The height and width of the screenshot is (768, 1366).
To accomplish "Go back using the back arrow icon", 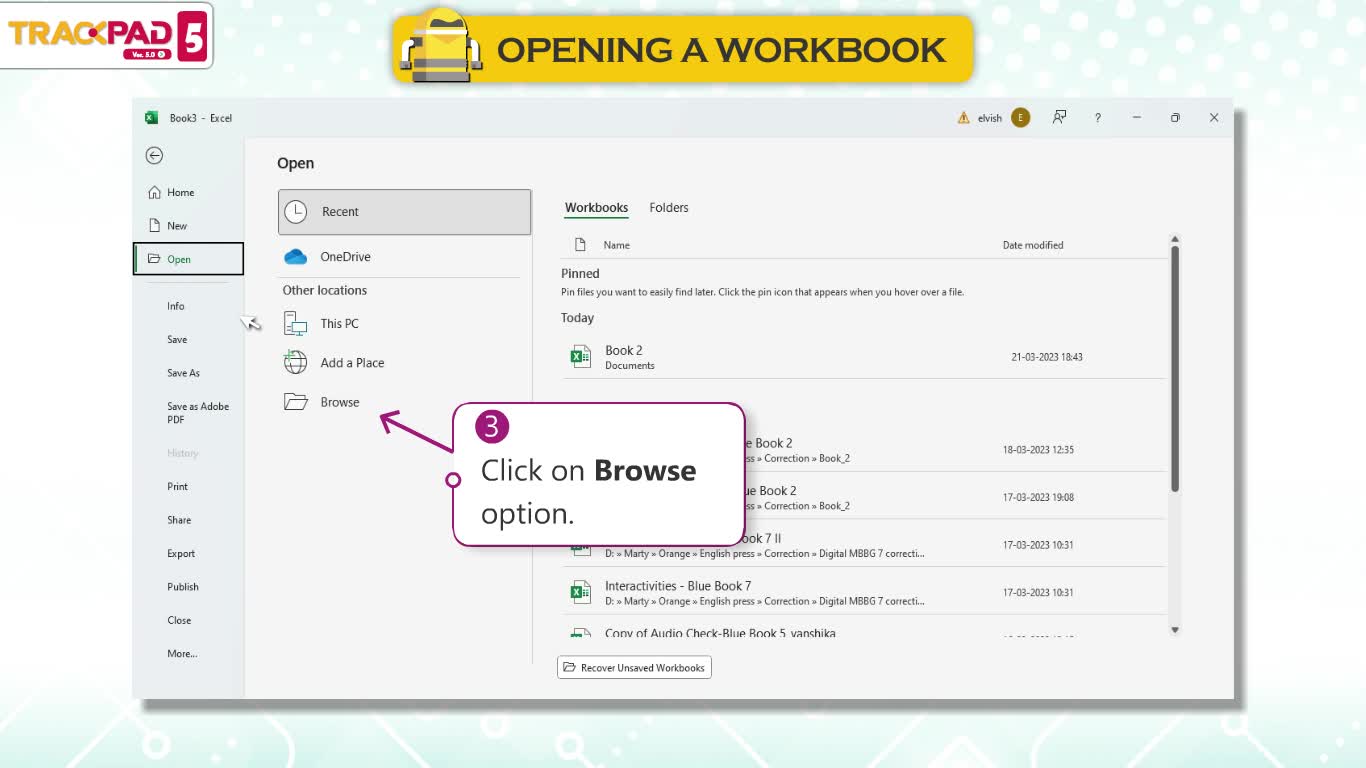I will click(154, 155).
